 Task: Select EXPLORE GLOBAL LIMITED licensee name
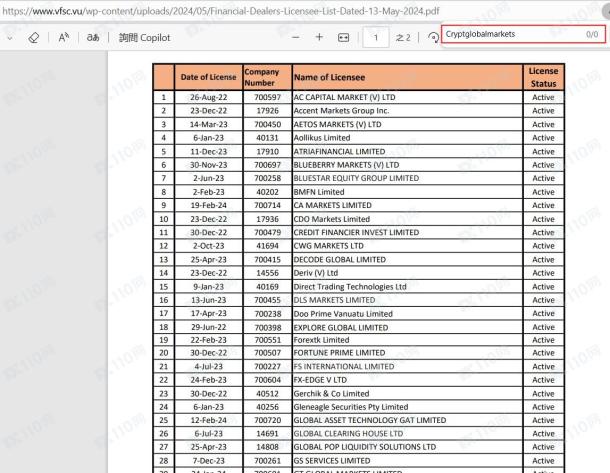pyautogui.click(x=341, y=328)
